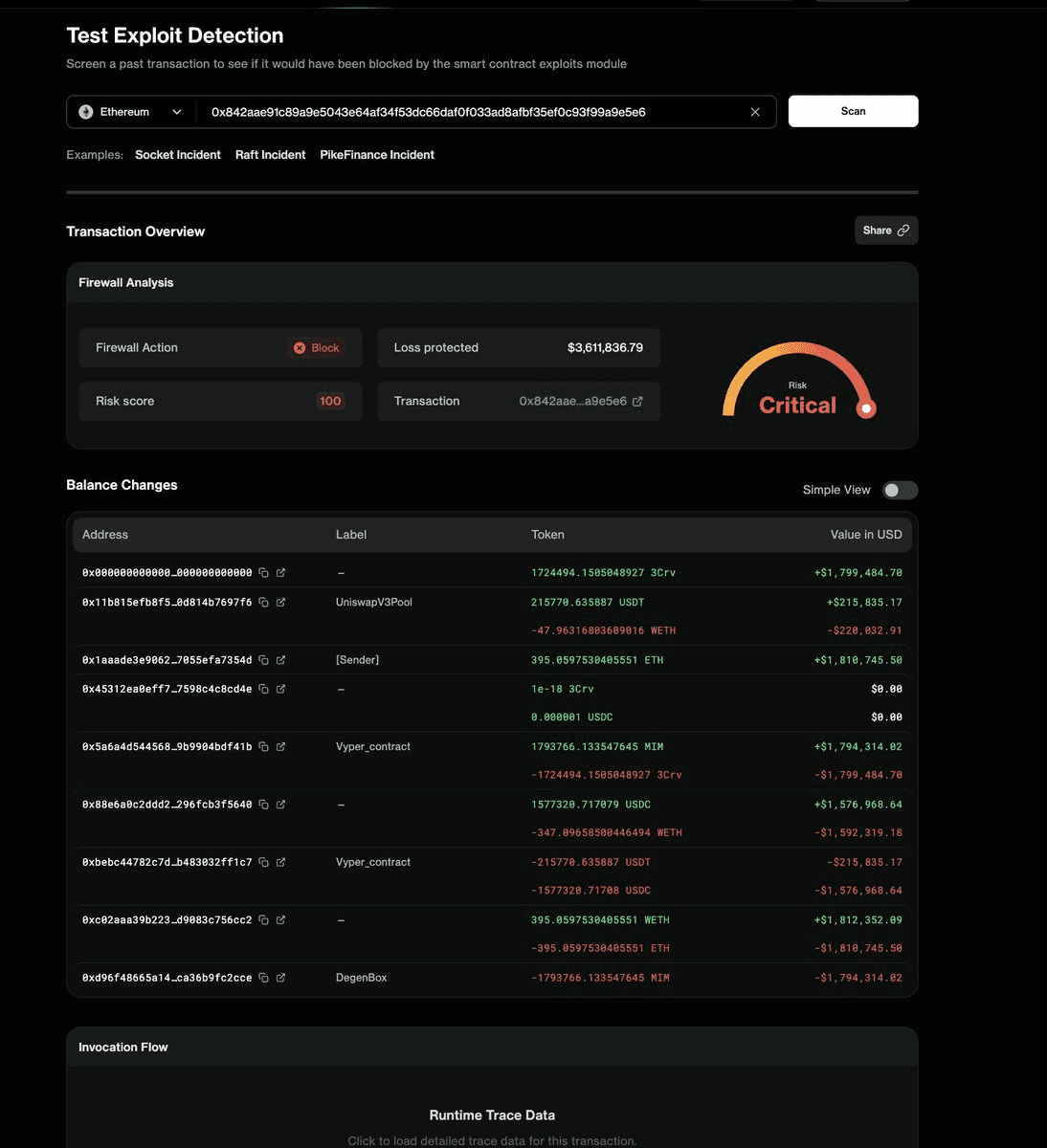
Task: Copy the DegenBox address
Action: point(264,978)
